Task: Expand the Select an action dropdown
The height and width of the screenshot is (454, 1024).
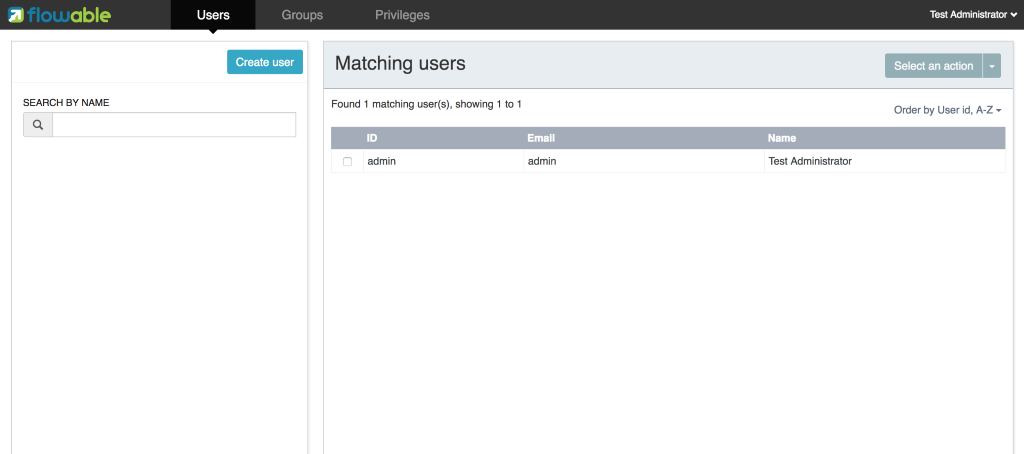Action: coord(992,66)
